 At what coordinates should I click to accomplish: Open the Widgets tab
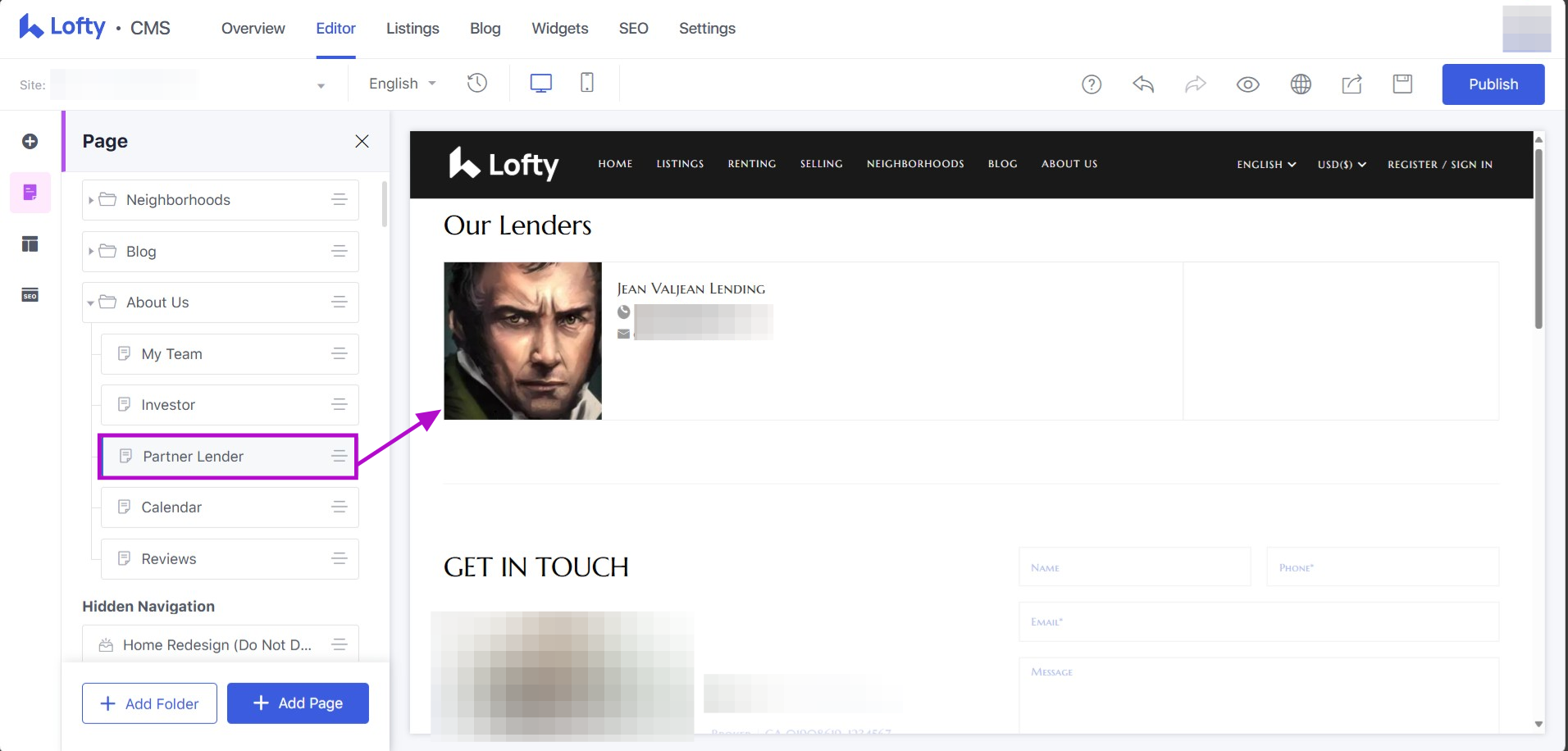tap(559, 29)
